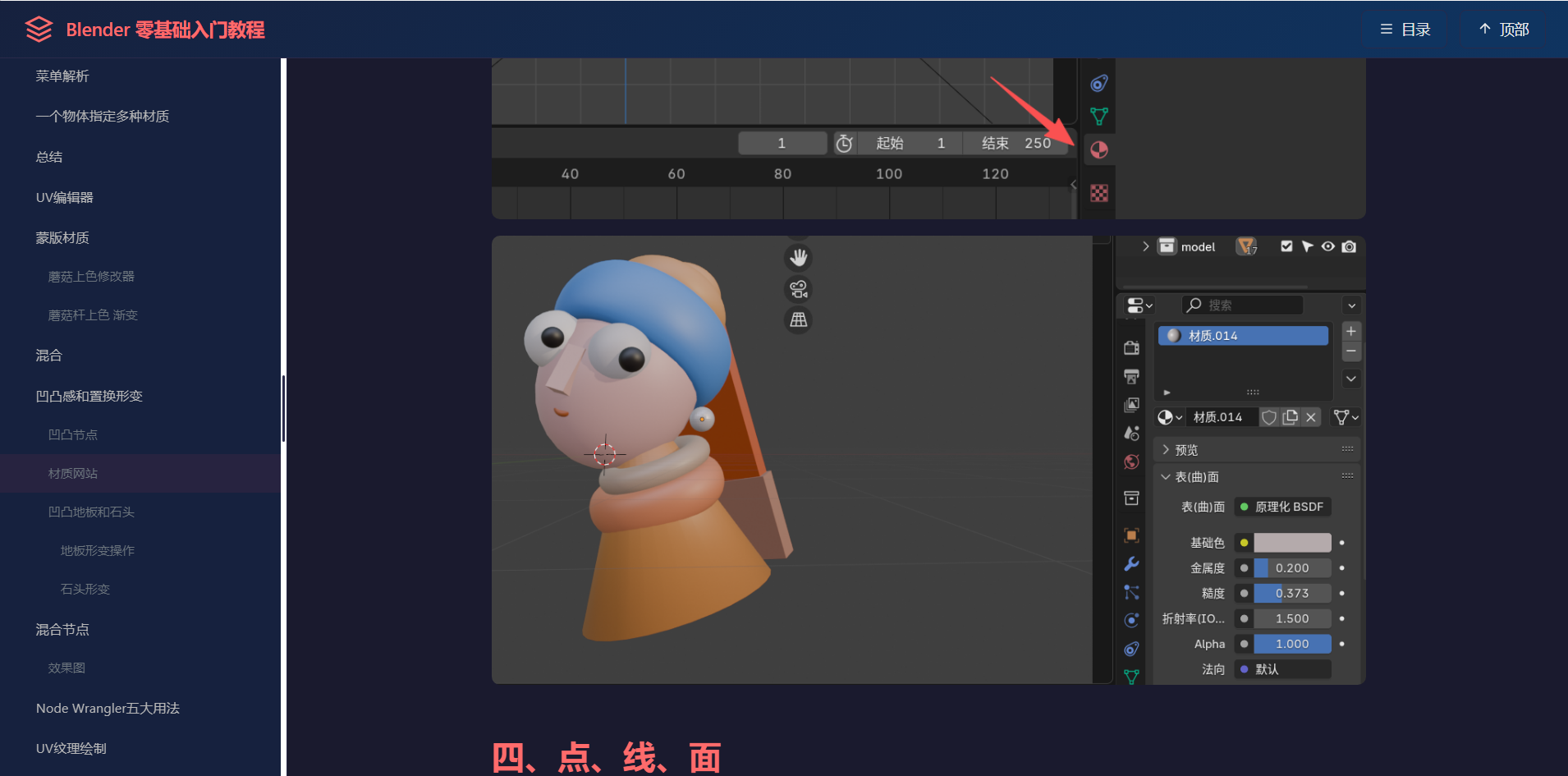Click the 基础色 color swatch
Screen dimensions: 1568x776
1292,543
